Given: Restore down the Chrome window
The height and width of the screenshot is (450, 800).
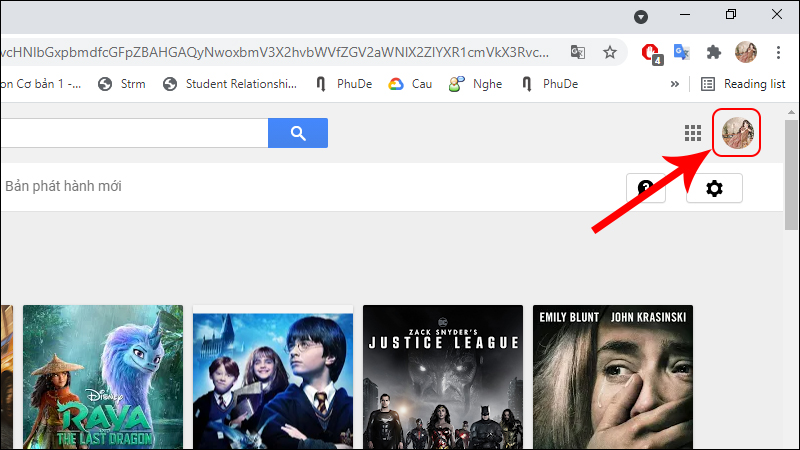Looking at the screenshot, I should (731, 14).
